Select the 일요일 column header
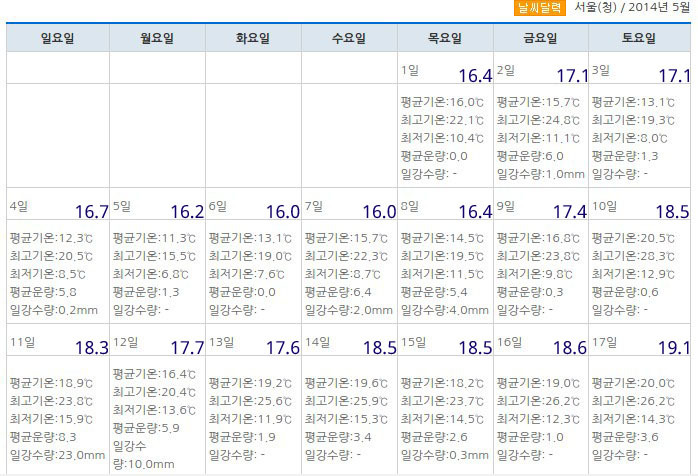The width and height of the screenshot is (698, 476). 57,38
